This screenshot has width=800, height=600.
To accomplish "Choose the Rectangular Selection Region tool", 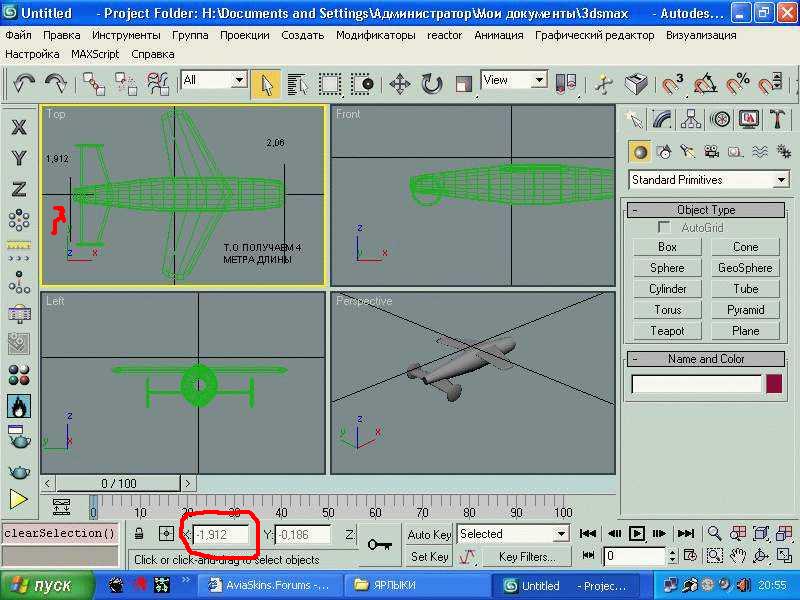I will click(330, 84).
